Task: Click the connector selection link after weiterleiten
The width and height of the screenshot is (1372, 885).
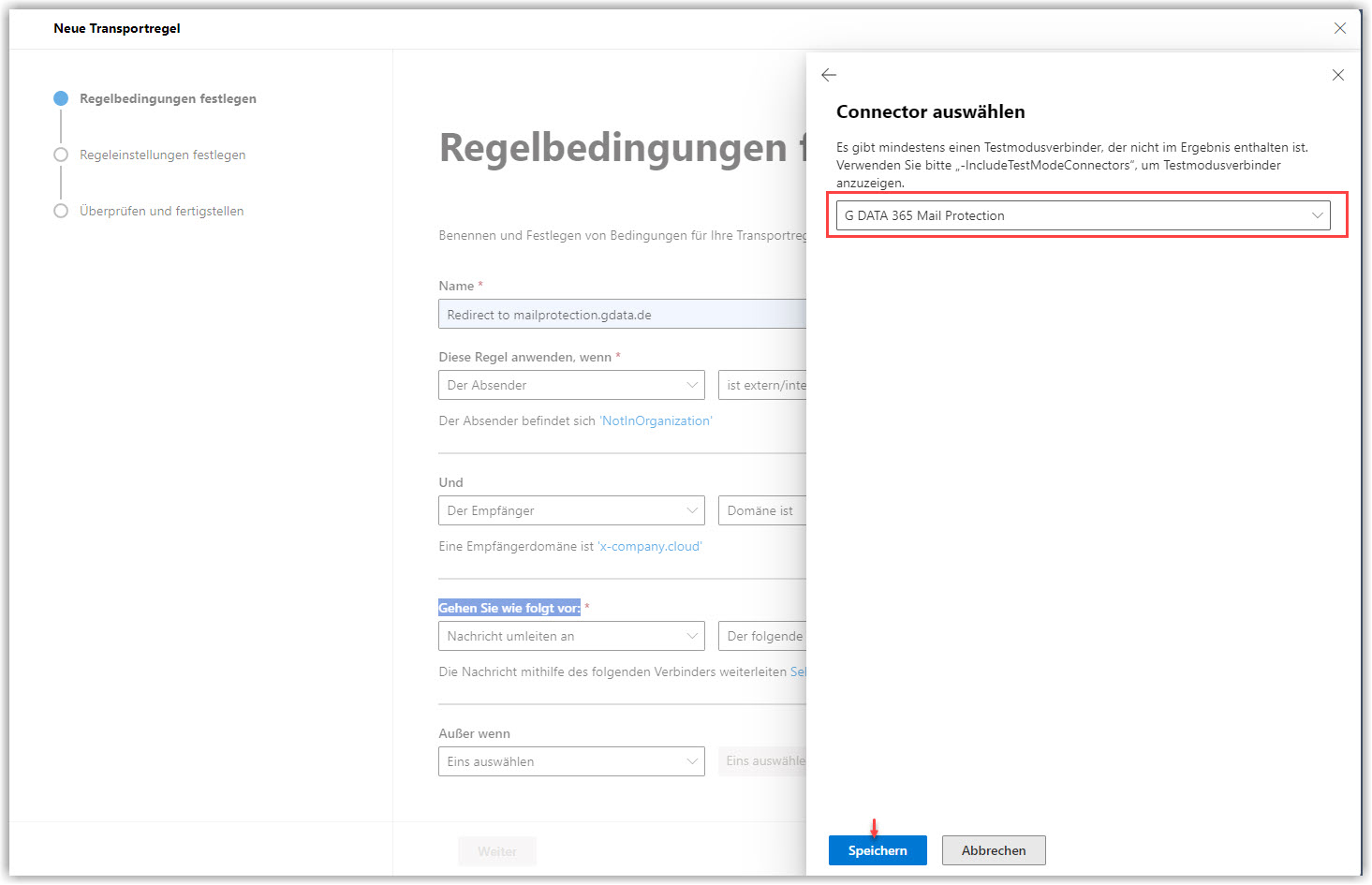Action: pyautogui.click(x=798, y=672)
